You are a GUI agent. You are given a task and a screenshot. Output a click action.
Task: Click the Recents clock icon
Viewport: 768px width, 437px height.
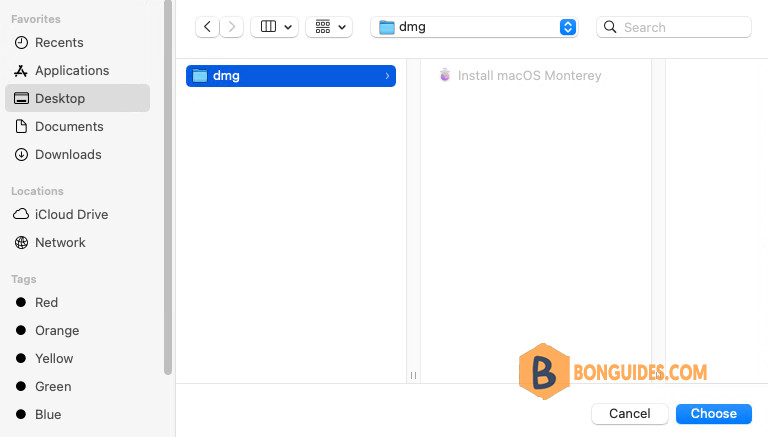(21, 43)
